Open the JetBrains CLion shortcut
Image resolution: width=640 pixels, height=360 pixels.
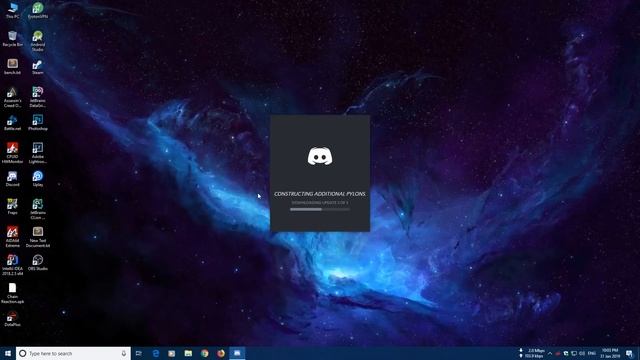[38, 209]
